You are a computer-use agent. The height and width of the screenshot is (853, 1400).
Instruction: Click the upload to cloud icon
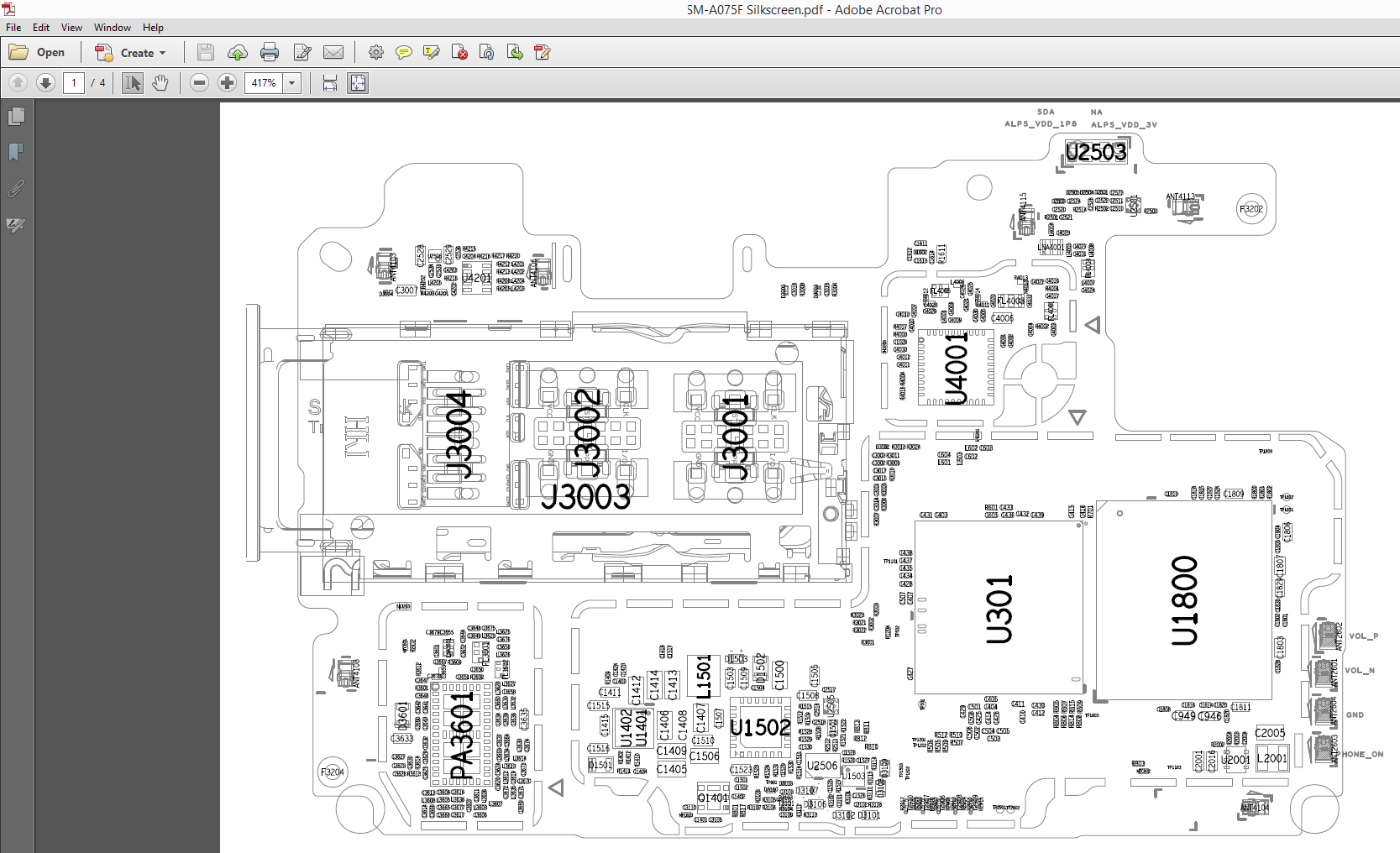tap(238, 53)
